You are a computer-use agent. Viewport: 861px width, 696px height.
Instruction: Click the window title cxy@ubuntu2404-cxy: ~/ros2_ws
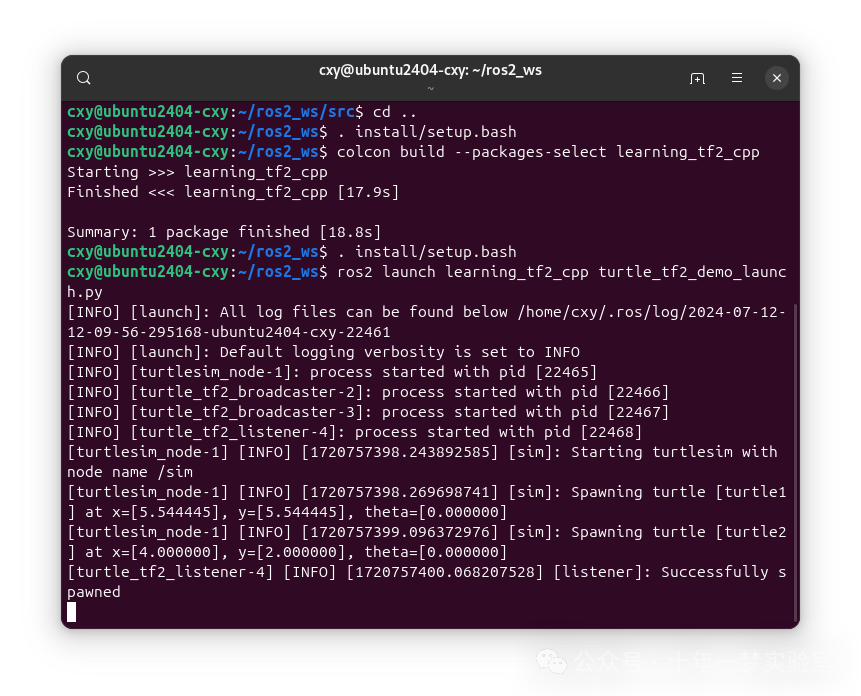coord(430,70)
